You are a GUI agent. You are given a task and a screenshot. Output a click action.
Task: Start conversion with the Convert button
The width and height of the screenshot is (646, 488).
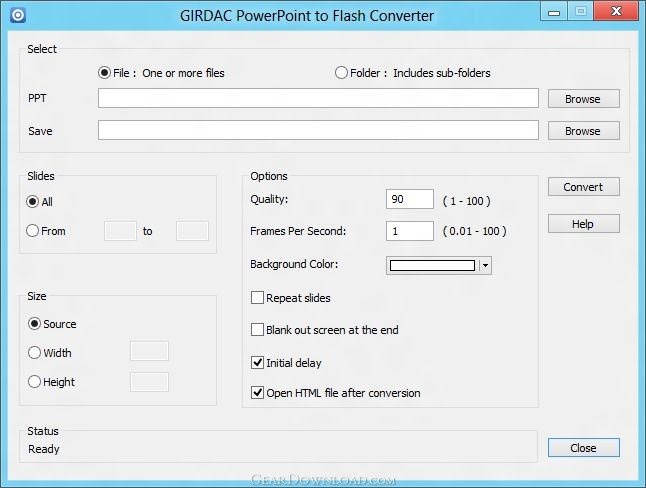point(583,187)
